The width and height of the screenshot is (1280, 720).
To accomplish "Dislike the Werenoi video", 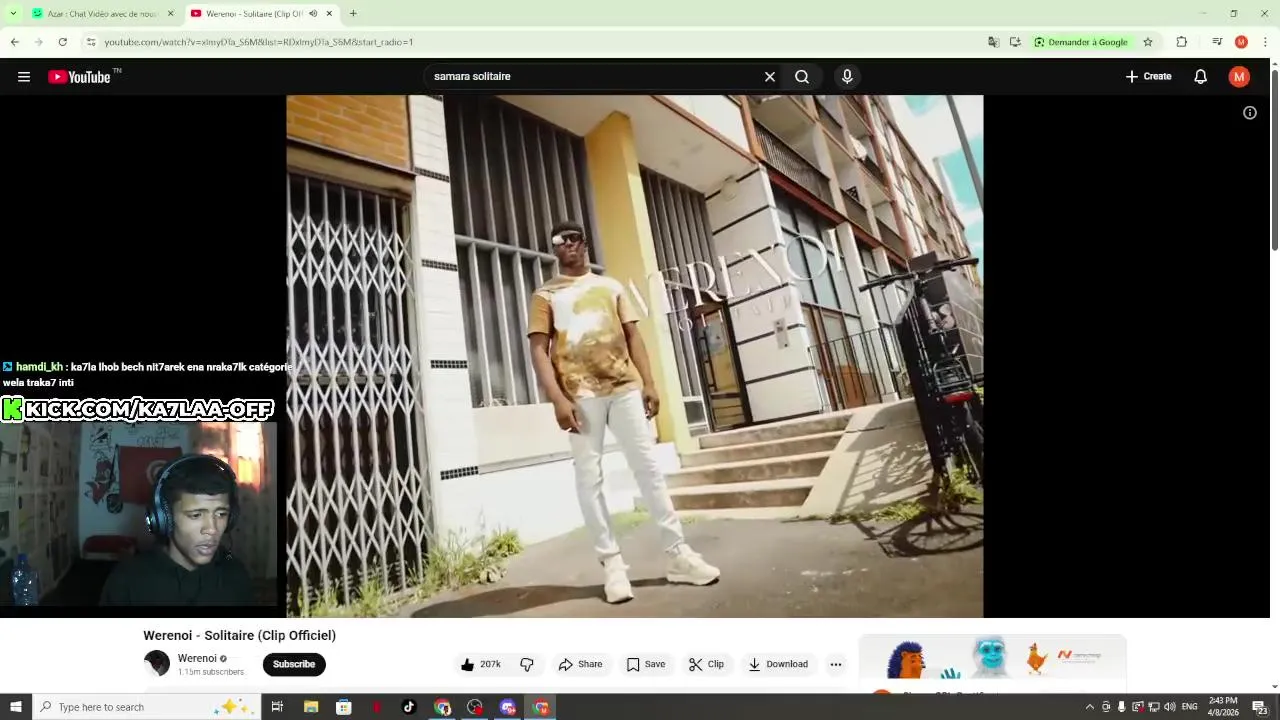I will click(527, 664).
